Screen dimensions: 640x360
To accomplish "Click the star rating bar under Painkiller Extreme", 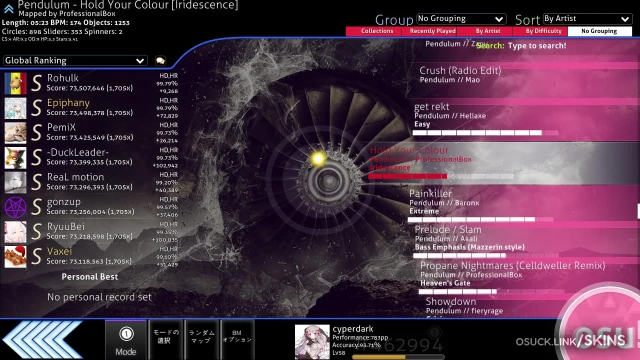I will click(480, 219).
